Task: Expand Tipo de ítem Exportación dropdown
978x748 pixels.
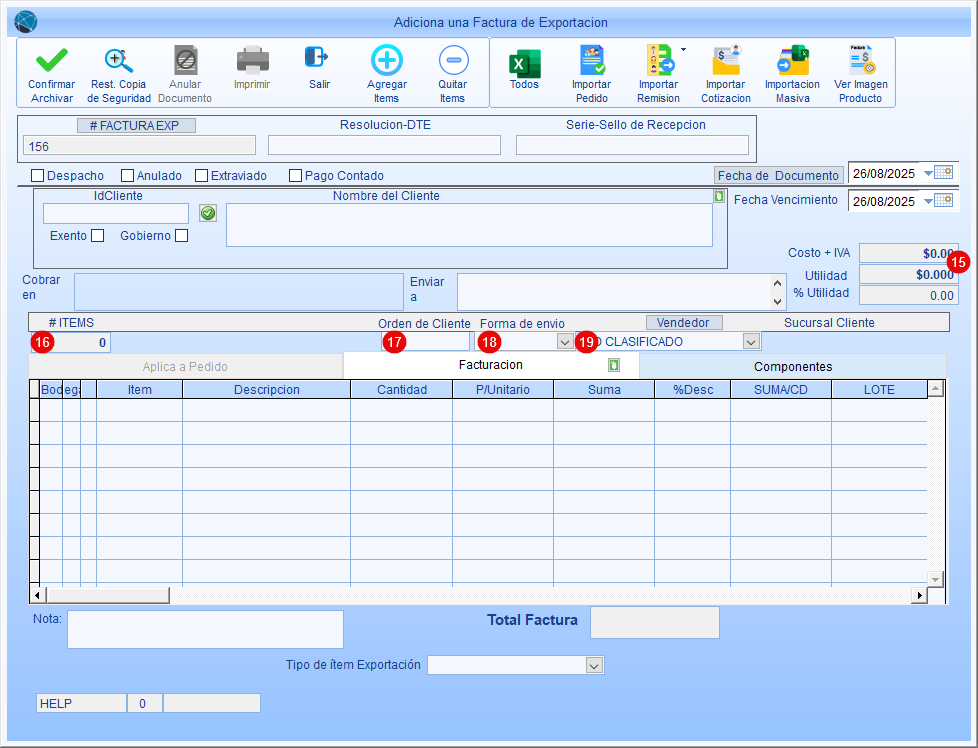Action: point(594,666)
